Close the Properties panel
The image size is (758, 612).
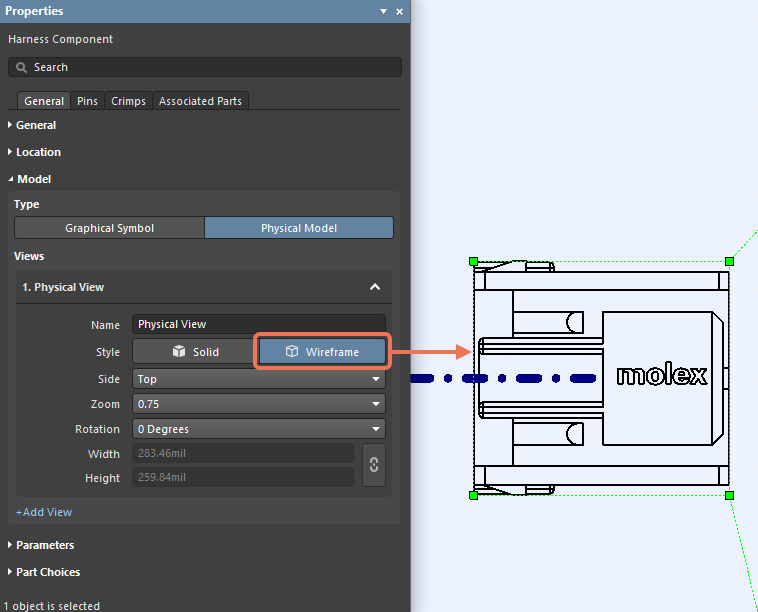(x=400, y=11)
